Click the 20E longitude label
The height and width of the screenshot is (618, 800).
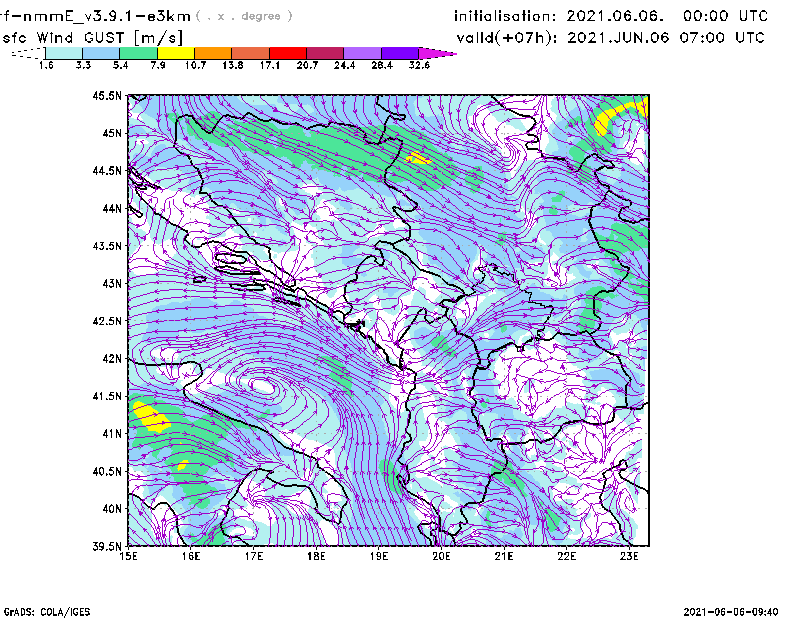(441, 556)
